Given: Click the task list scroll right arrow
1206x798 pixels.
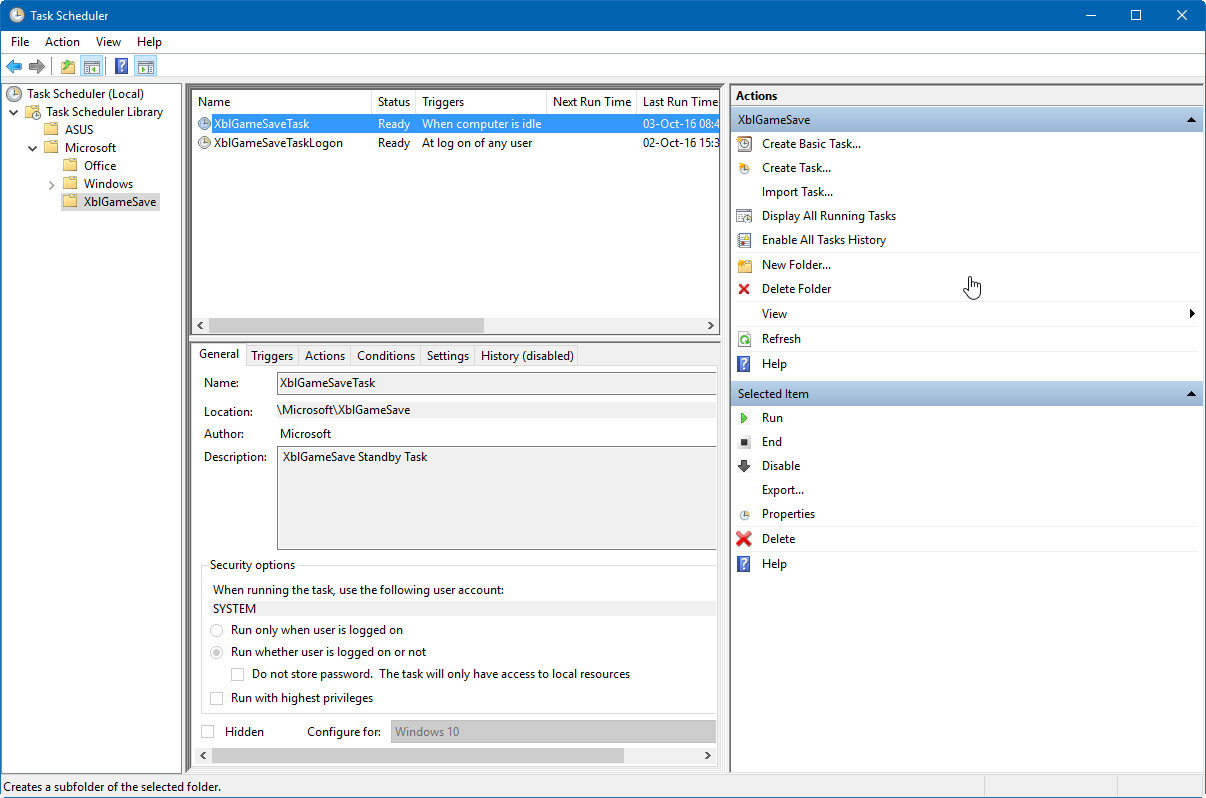Looking at the screenshot, I should point(711,326).
